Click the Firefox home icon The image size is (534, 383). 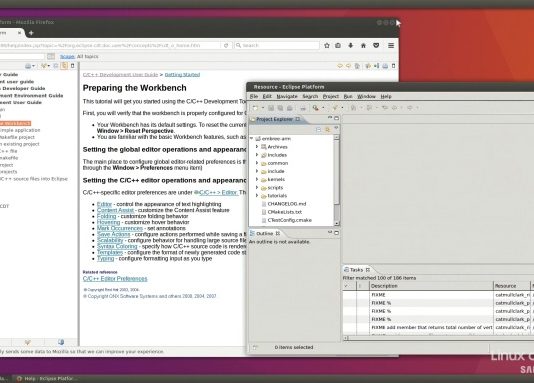(x=363, y=45)
